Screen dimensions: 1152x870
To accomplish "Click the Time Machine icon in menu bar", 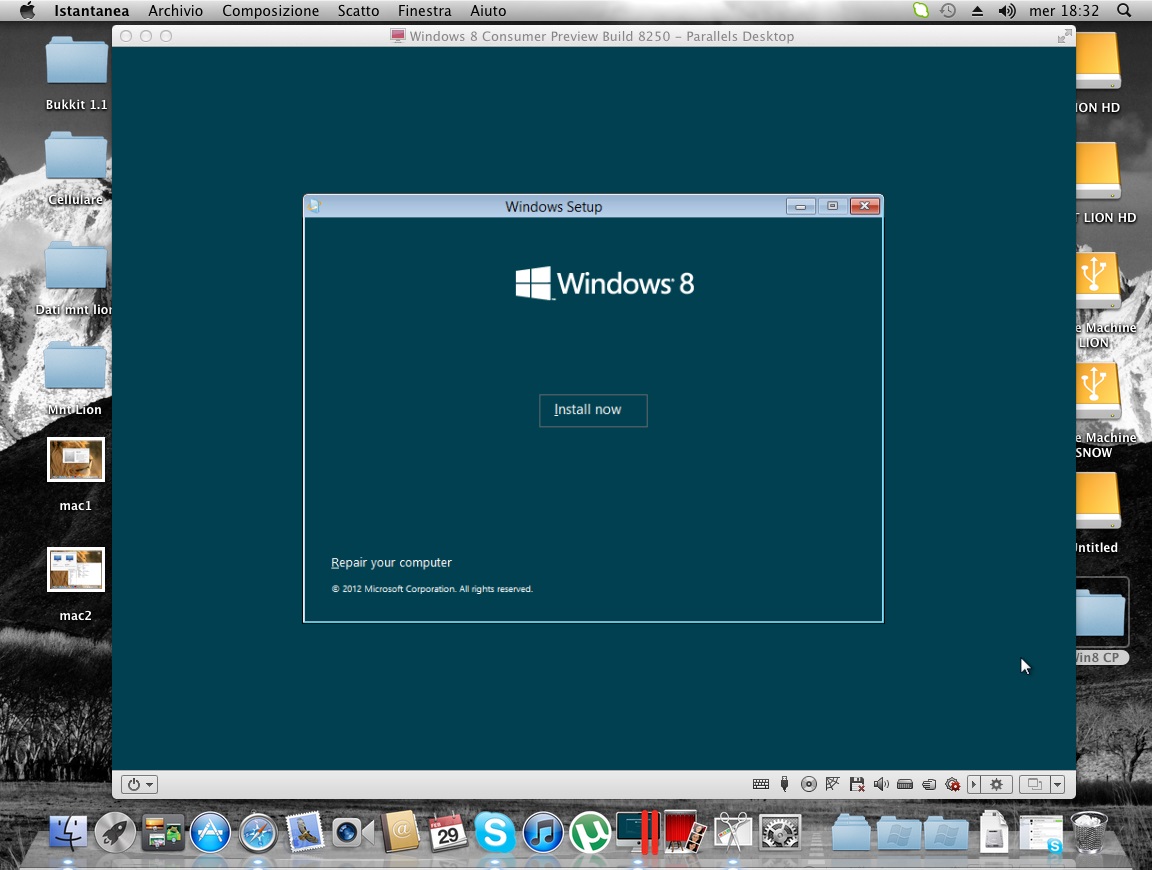I will 948,11.
